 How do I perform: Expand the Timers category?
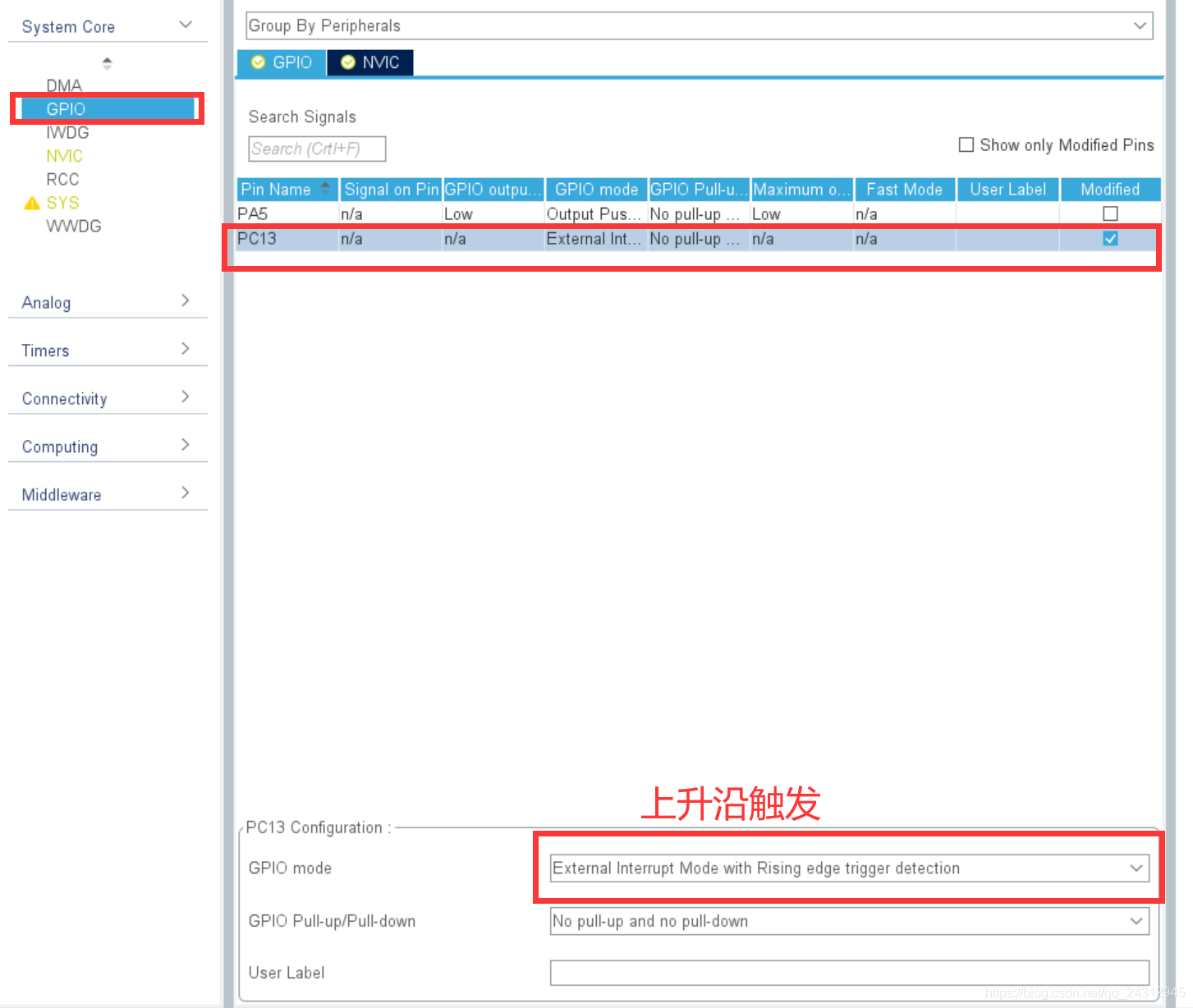point(107,351)
